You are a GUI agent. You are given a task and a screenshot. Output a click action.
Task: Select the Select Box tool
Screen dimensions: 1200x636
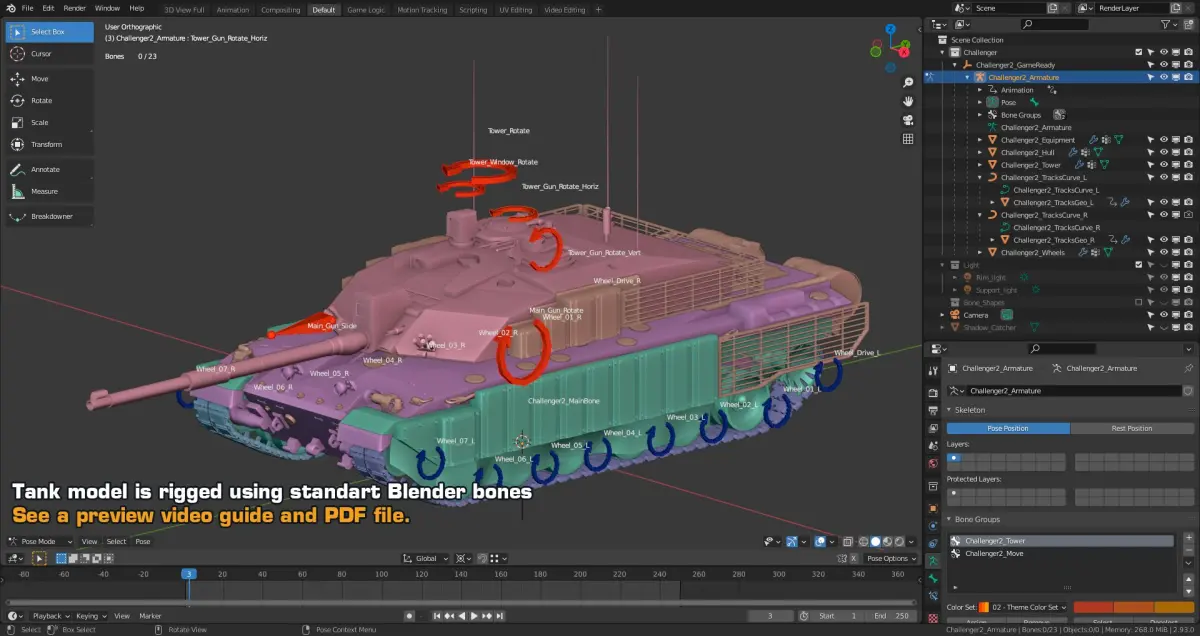click(51, 32)
